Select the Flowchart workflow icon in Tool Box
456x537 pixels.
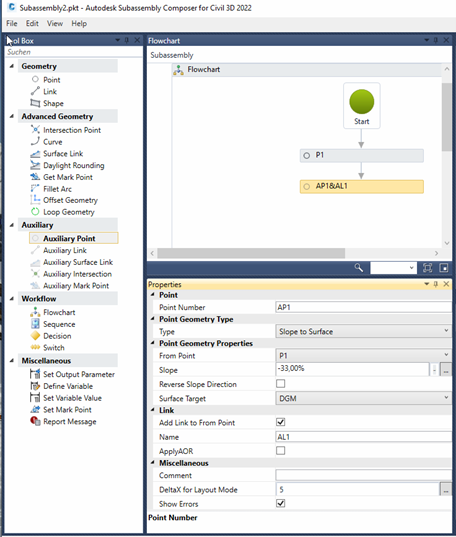(x=35, y=312)
